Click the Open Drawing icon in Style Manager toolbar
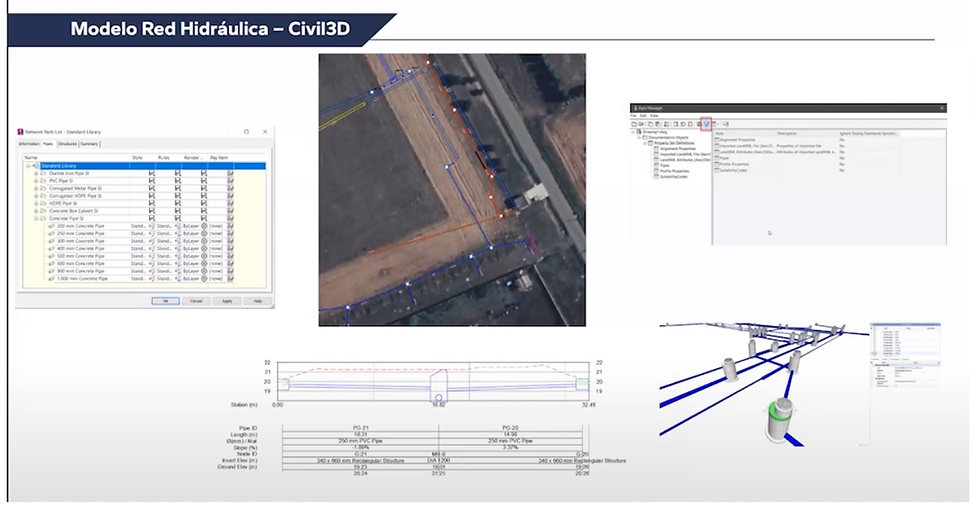 [x=641, y=124]
